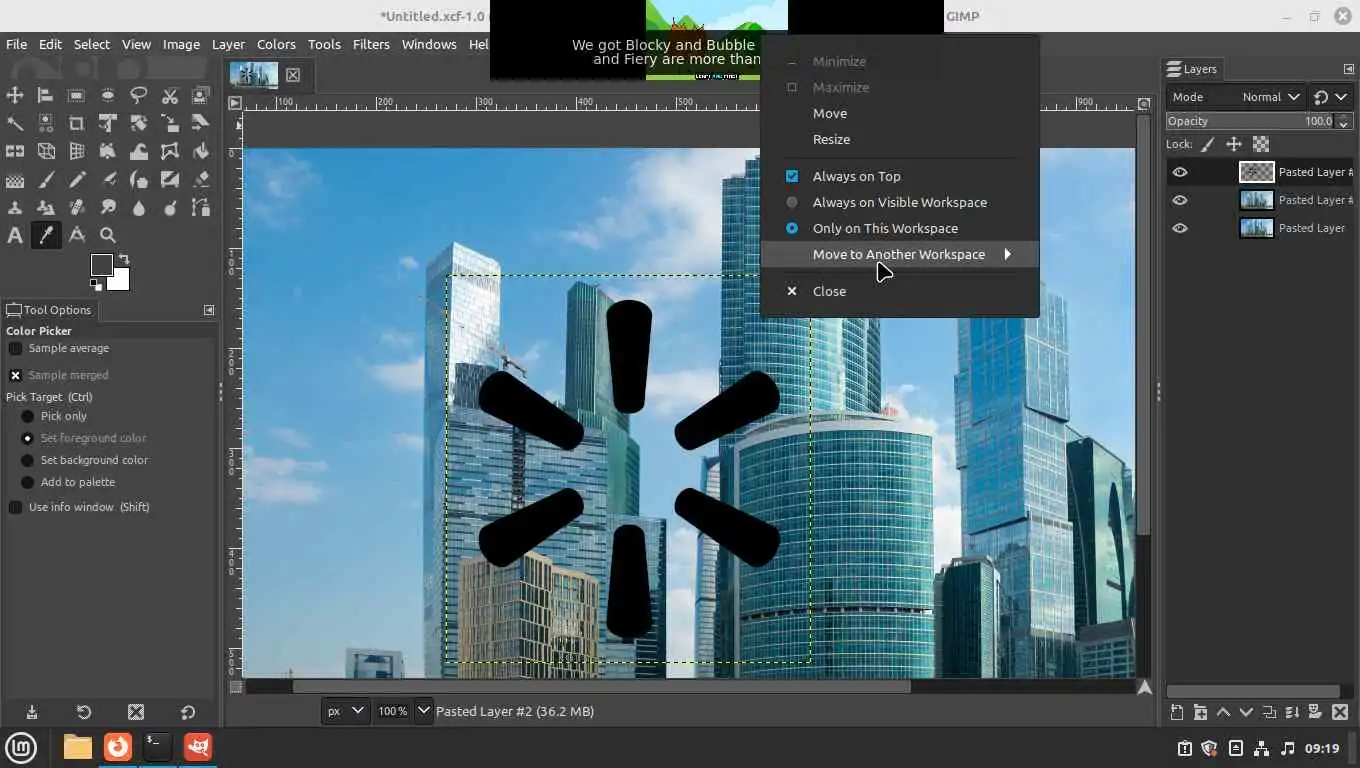Adjust the Opacity value stepper arrows
The width and height of the screenshot is (1360, 768).
coord(1343,121)
